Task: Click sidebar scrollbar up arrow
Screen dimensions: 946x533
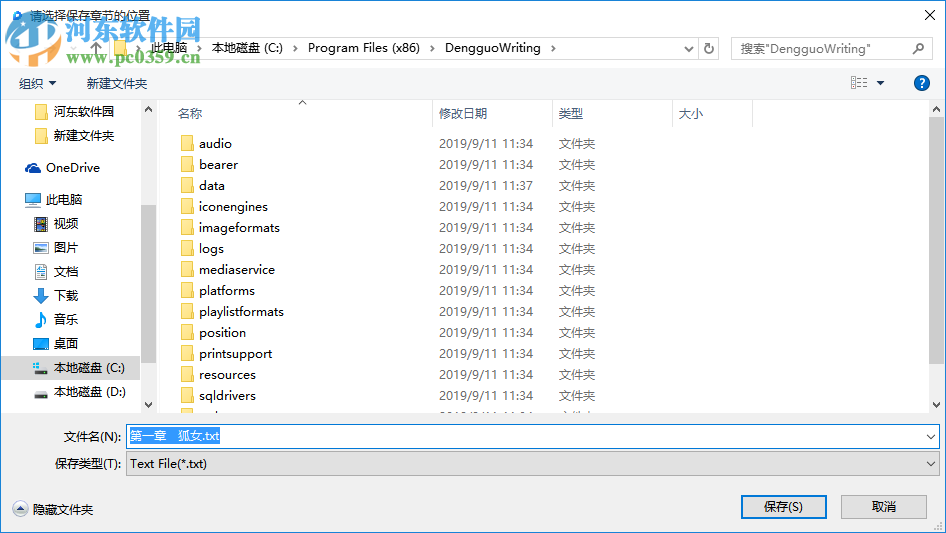Action: click(x=148, y=109)
